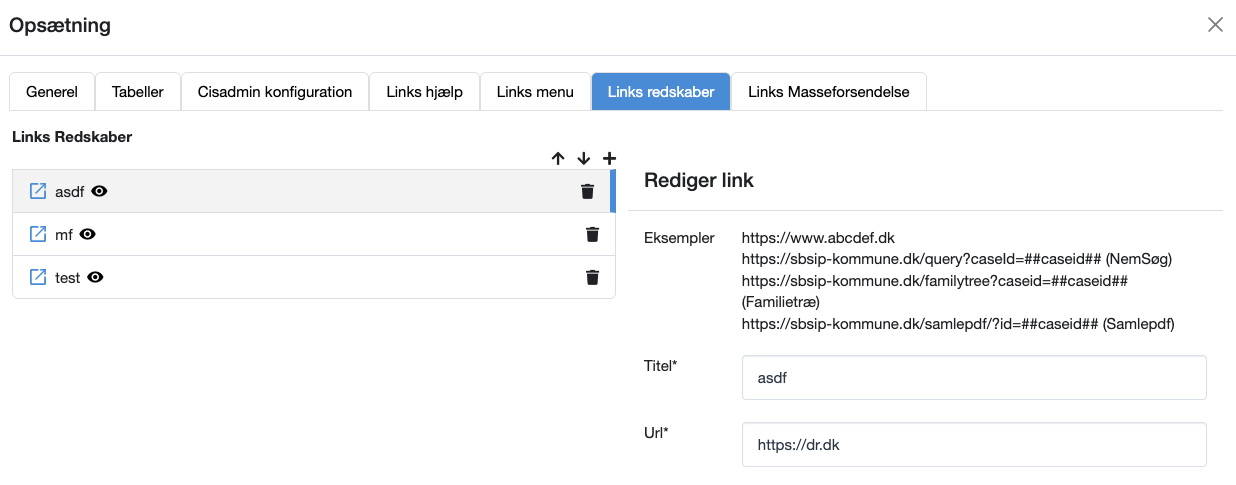The image size is (1236, 485).
Task: Click into the Url input field
Action: 973,445
